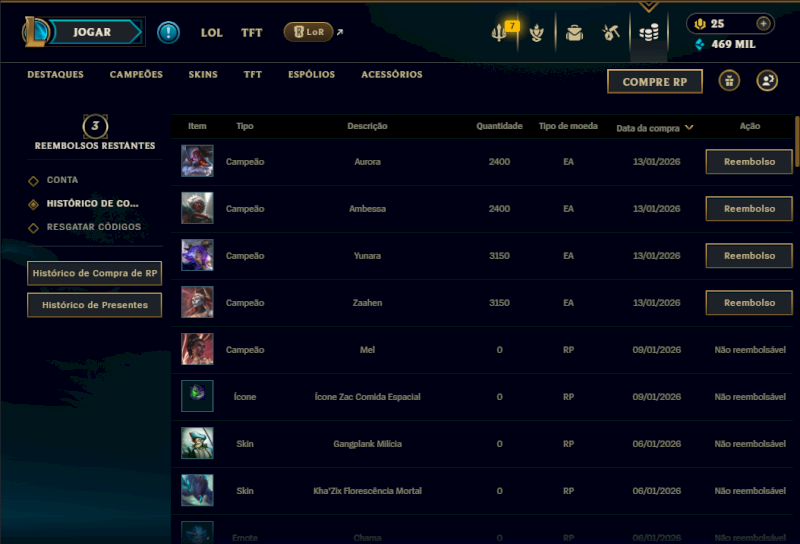
Task: Open the Skins store tab
Action: point(203,75)
